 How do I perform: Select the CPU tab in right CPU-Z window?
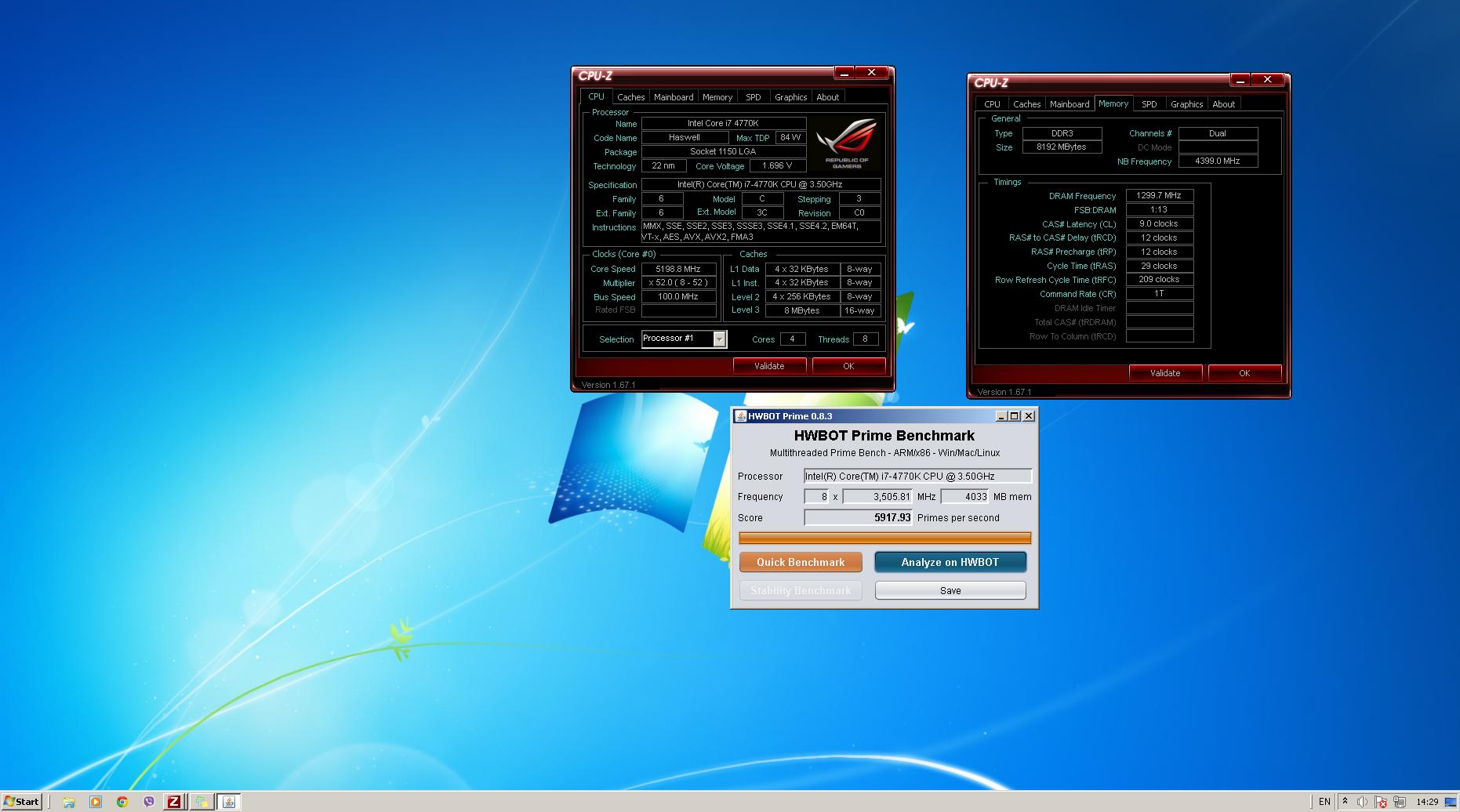(992, 104)
